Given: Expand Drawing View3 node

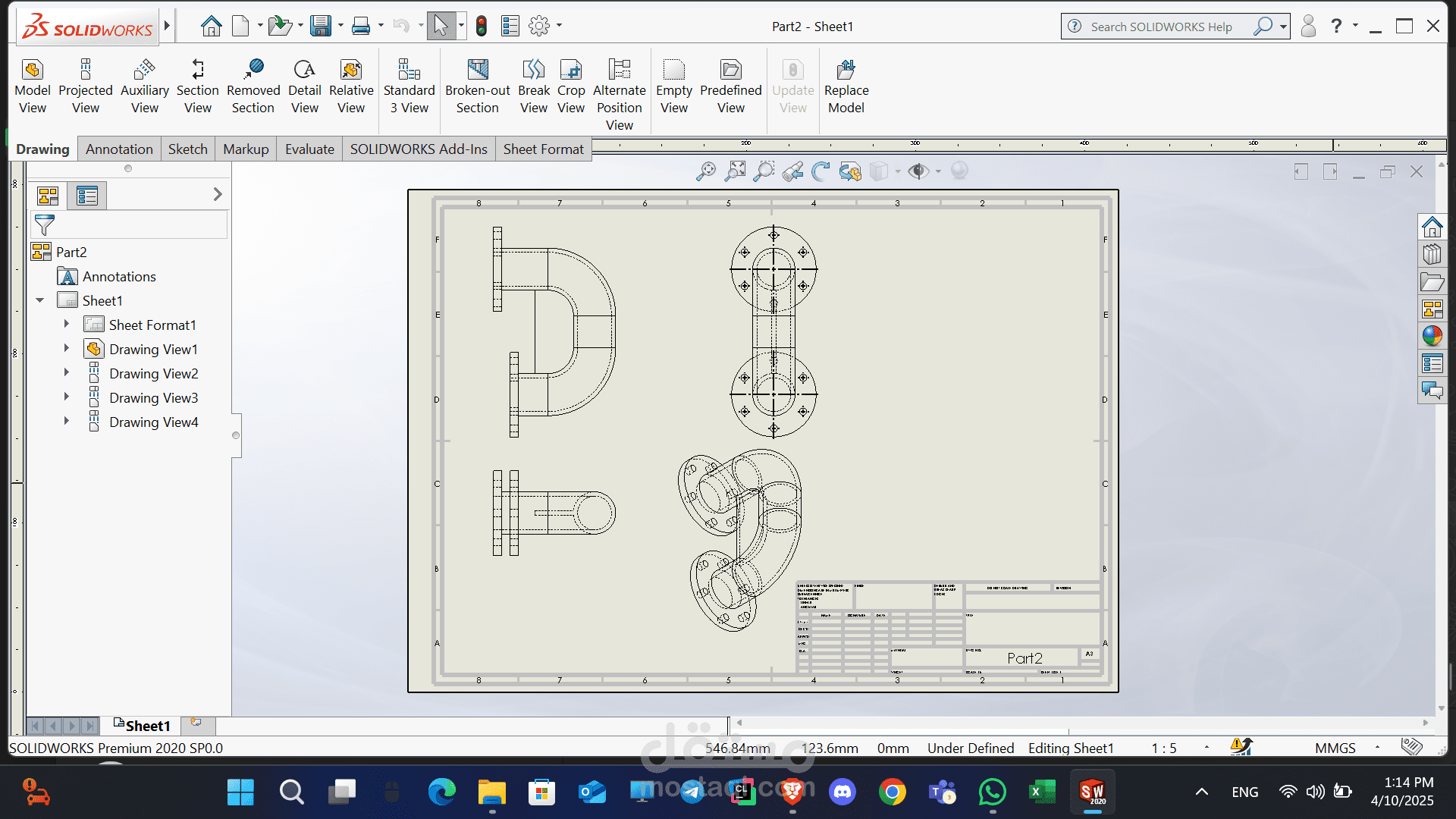Looking at the screenshot, I should coord(66,397).
